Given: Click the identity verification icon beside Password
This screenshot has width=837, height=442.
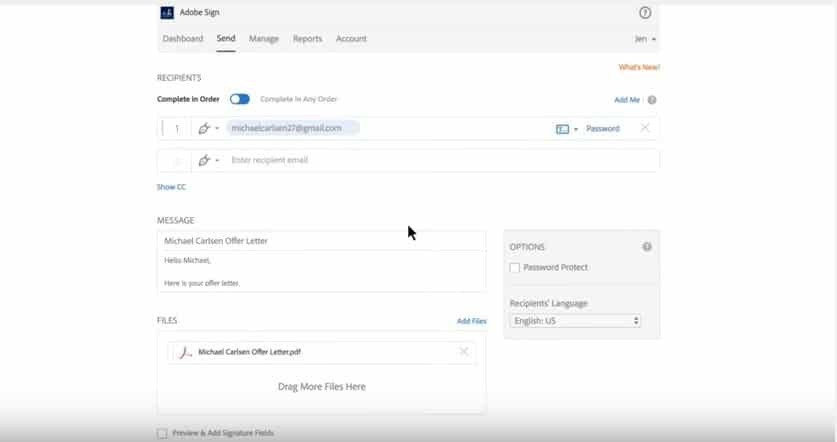Looking at the screenshot, I should 562,129.
